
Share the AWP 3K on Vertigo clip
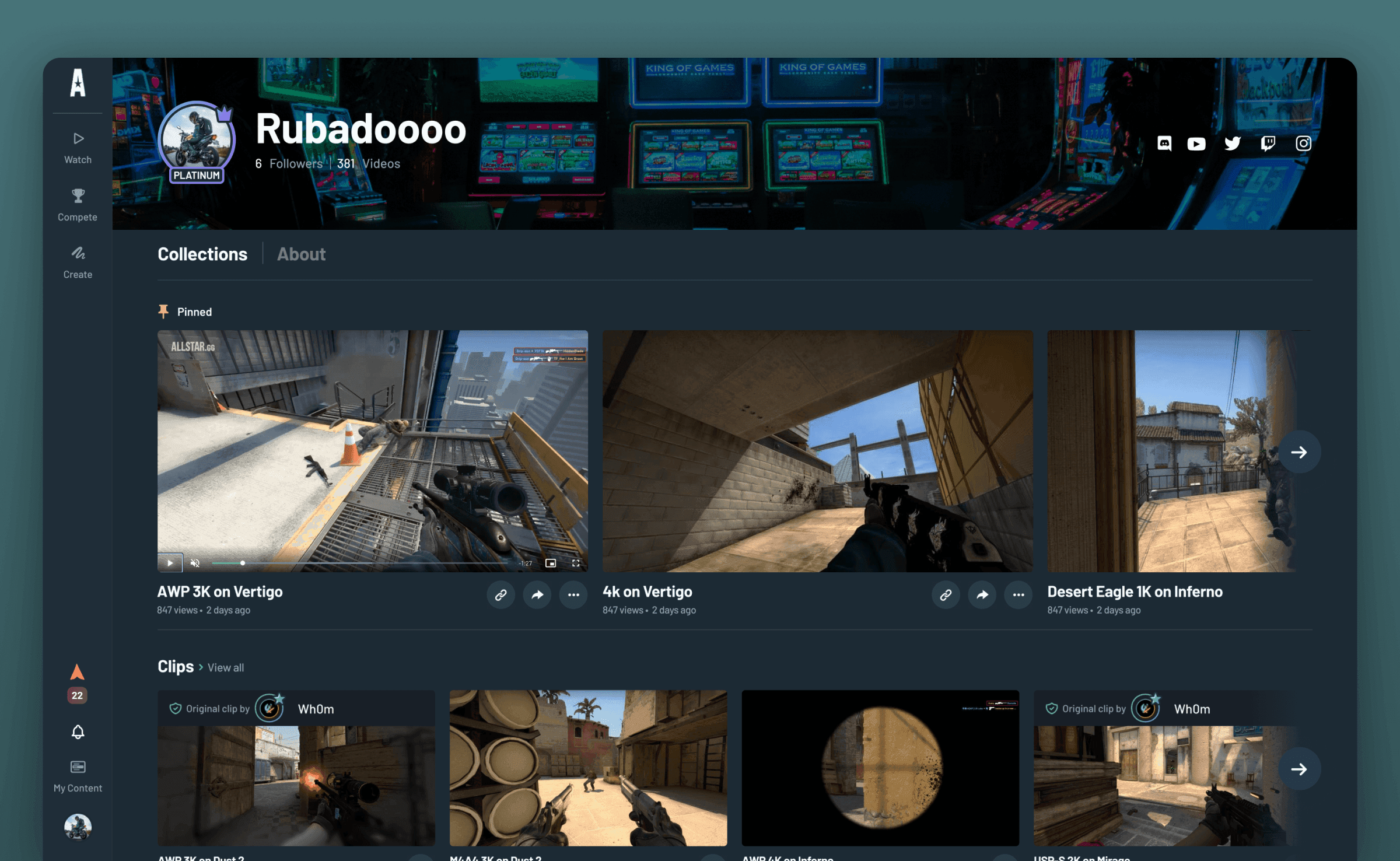[537, 594]
